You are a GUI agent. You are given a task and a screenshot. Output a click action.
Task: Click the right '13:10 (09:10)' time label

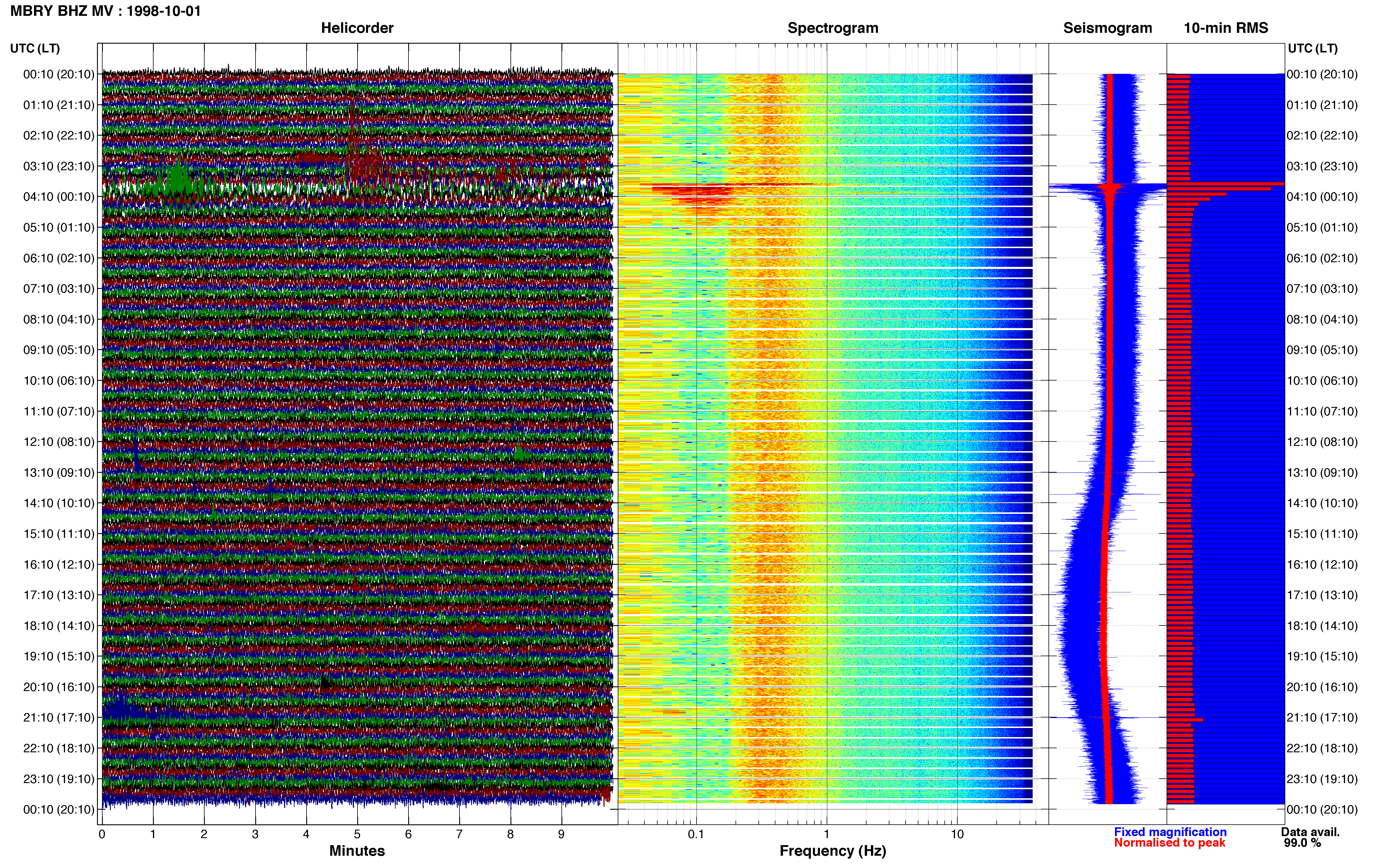[1322, 473]
